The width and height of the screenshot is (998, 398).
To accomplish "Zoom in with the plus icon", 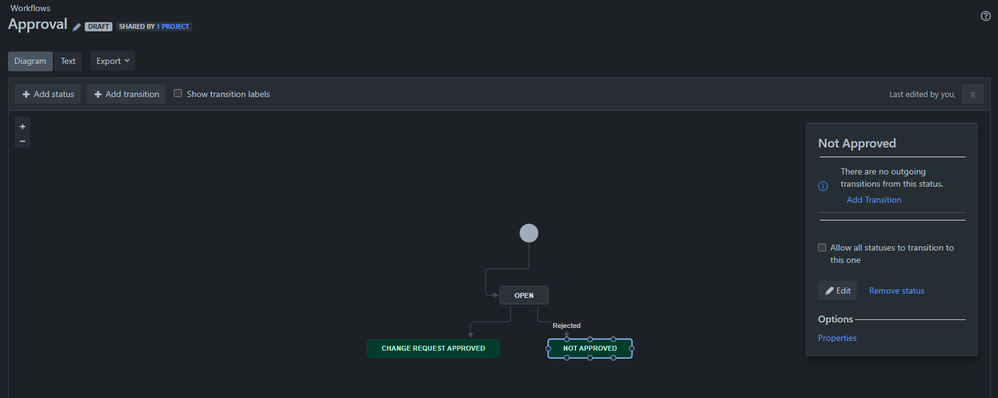I will (x=22, y=127).
